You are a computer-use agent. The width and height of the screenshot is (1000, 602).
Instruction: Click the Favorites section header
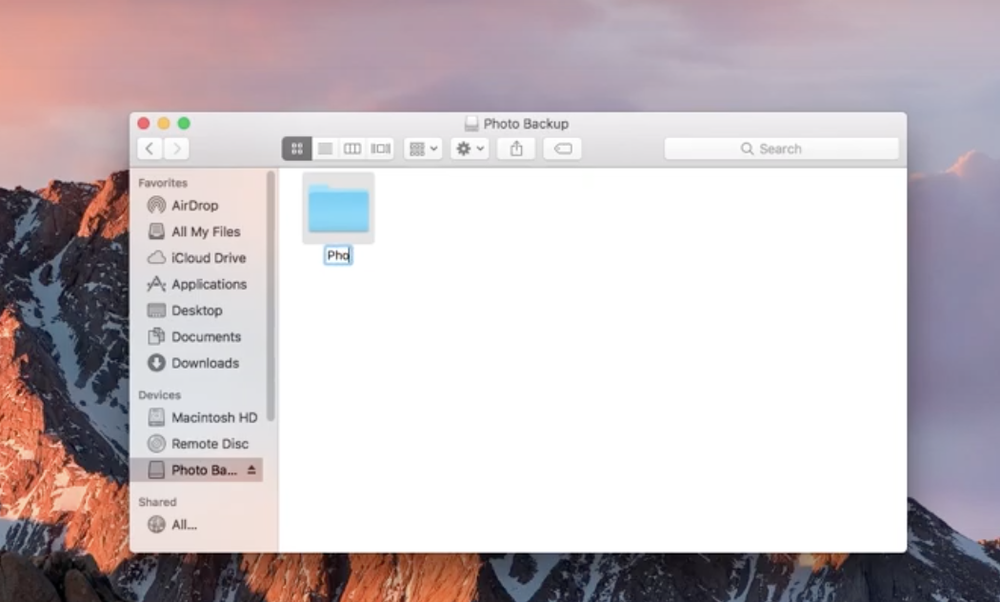(x=163, y=183)
